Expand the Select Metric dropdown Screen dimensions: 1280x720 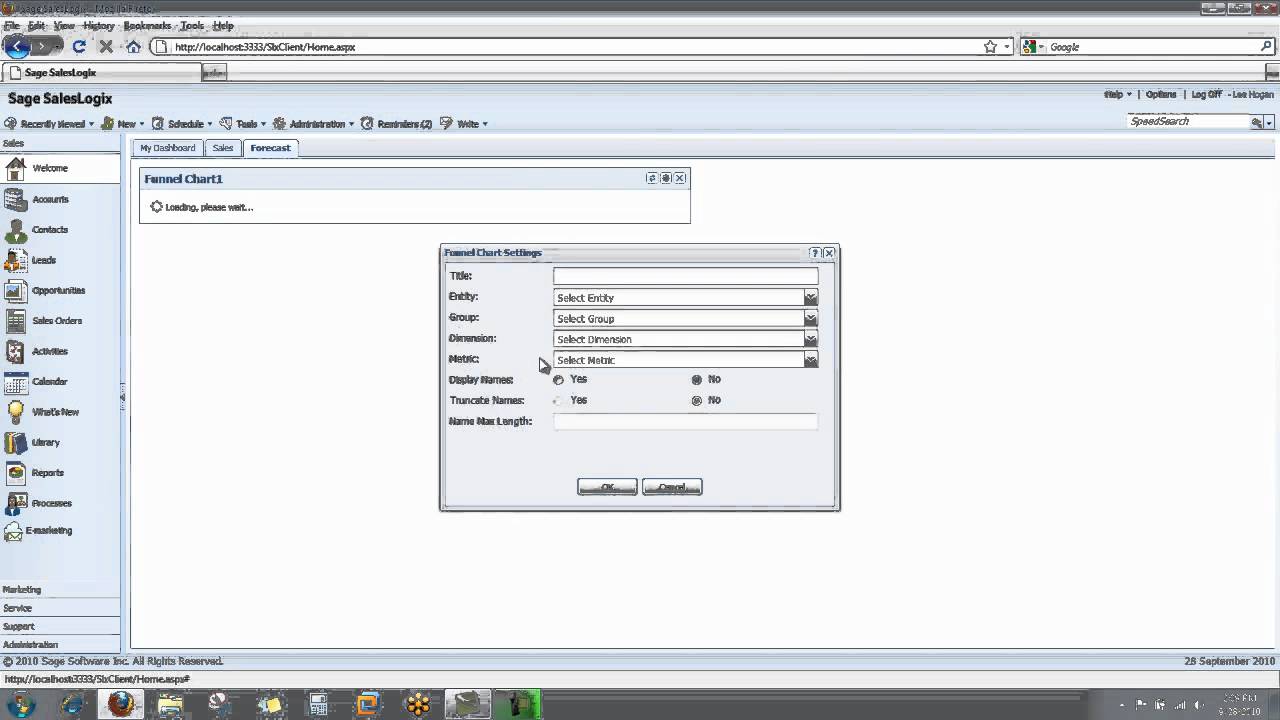811,360
